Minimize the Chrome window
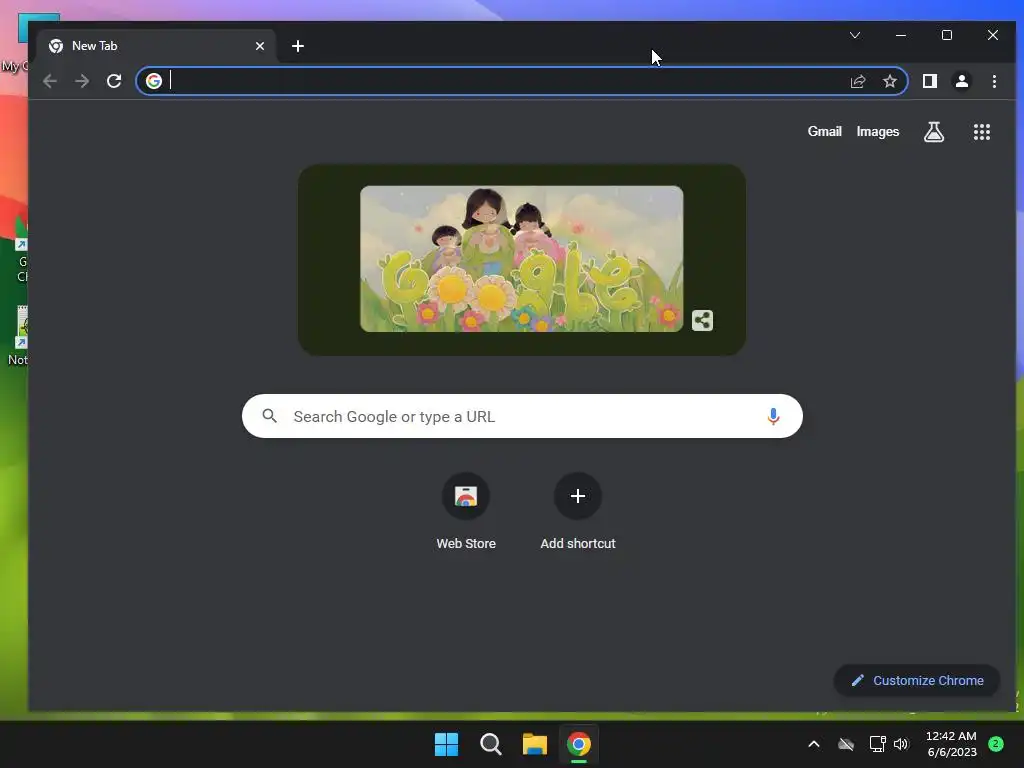 (x=901, y=35)
